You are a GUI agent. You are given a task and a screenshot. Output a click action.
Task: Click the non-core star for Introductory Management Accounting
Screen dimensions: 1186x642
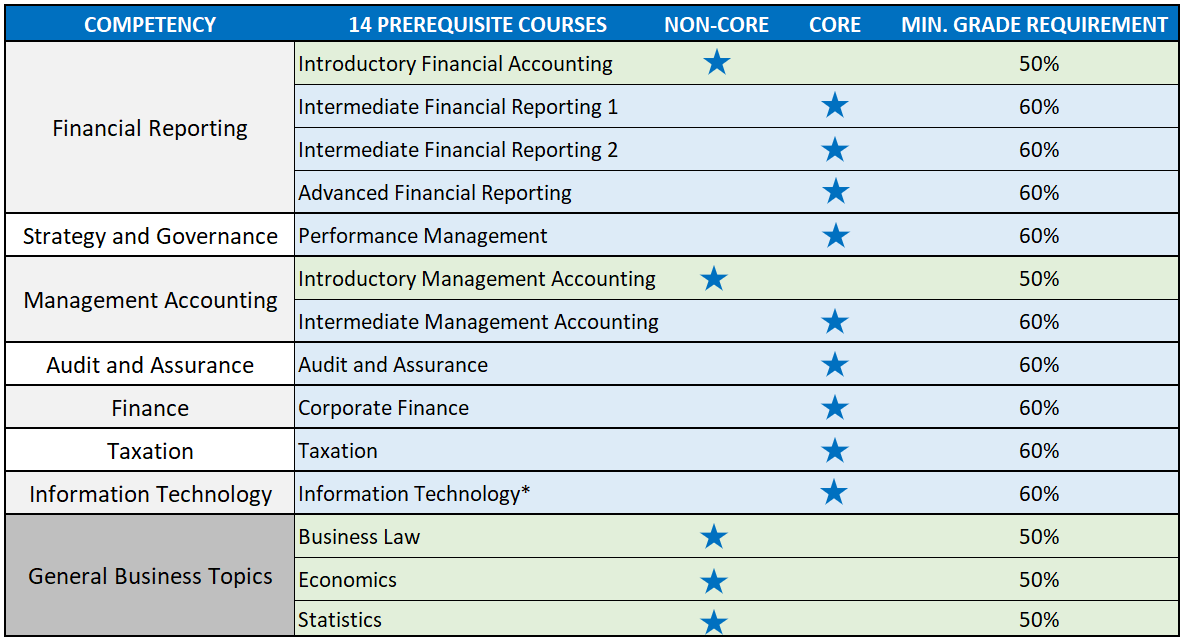[714, 279]
